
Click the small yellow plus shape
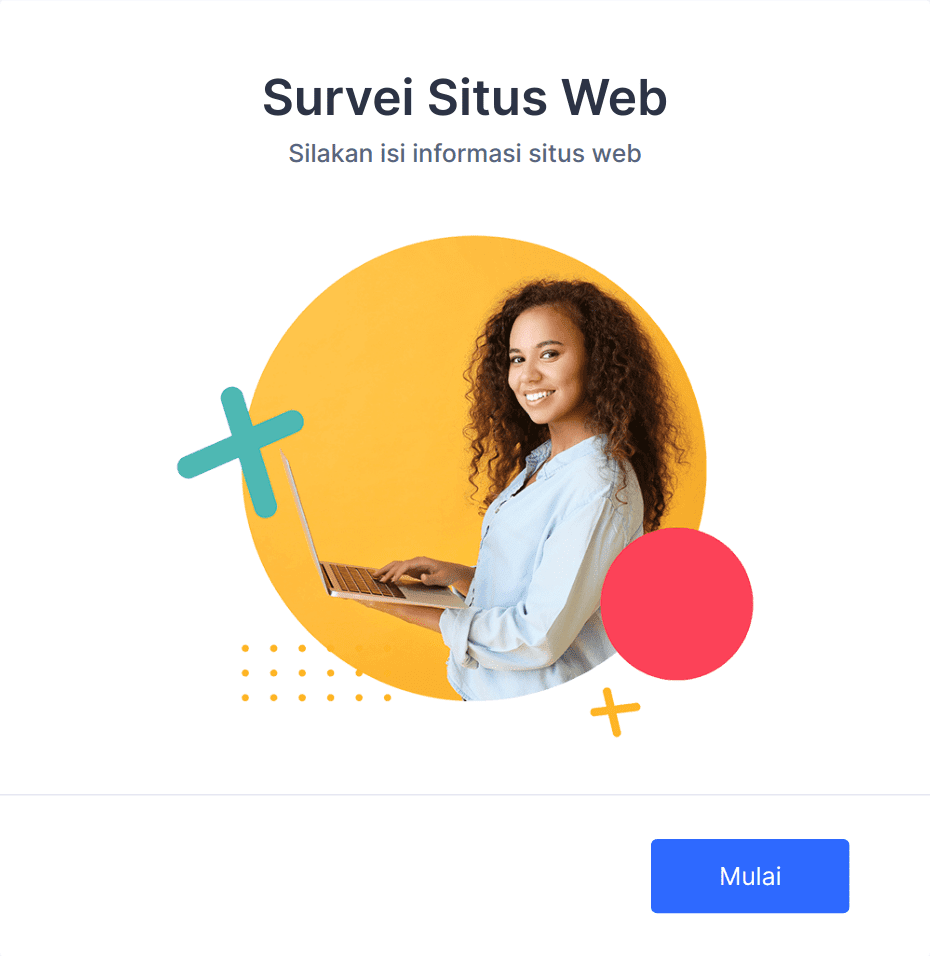click(615, 712)
